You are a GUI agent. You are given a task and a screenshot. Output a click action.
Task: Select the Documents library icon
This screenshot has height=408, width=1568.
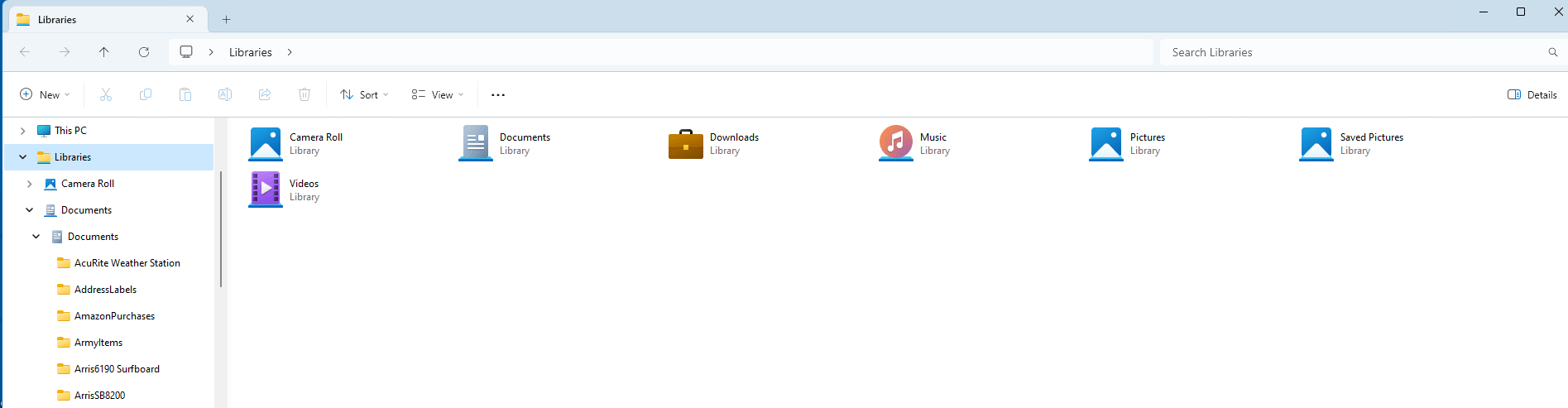[476, 144]
